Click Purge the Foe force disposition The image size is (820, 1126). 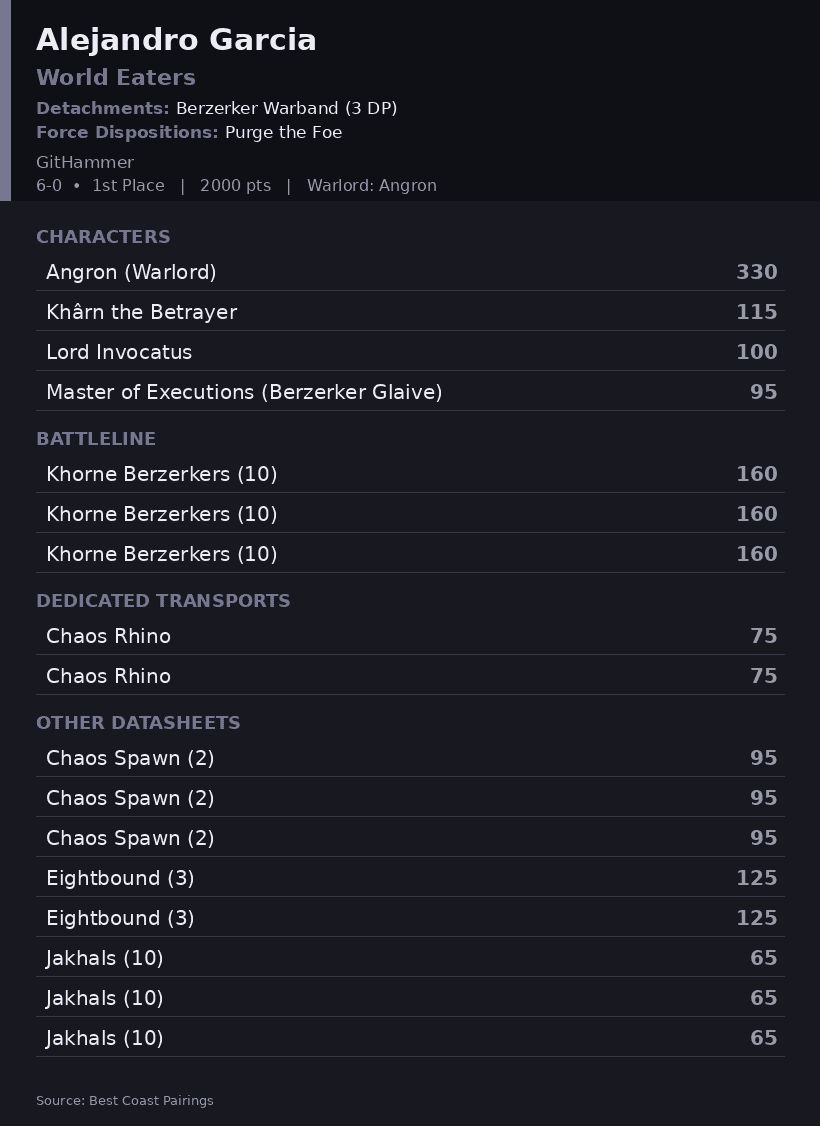284,133
